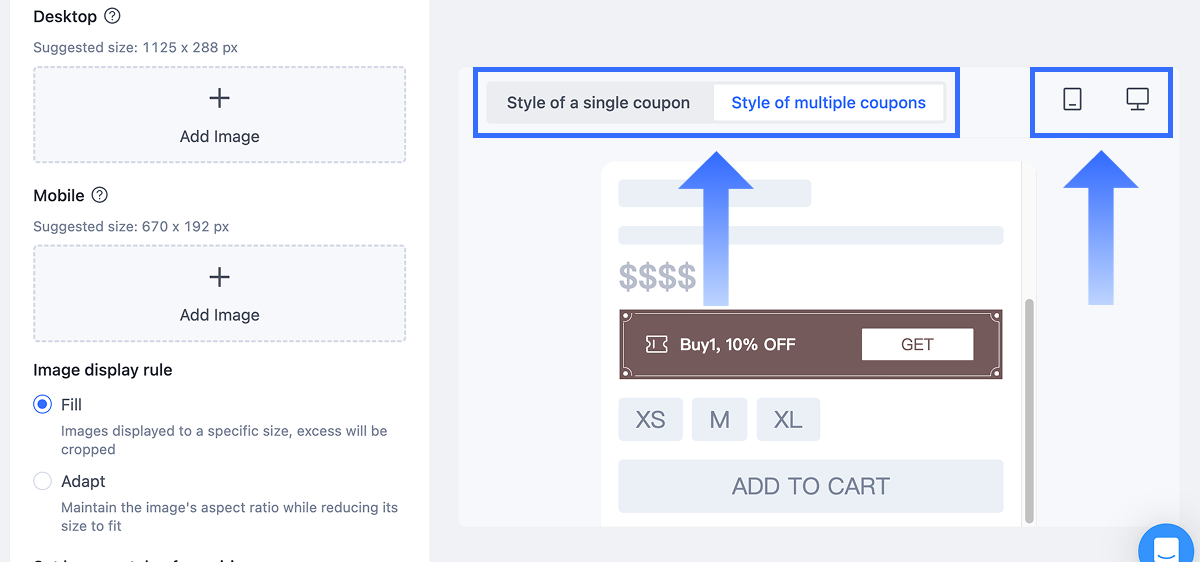This screenshot has width=1200, height=562.
Task: Choose the M size option
Action: (x=719, y=420)
